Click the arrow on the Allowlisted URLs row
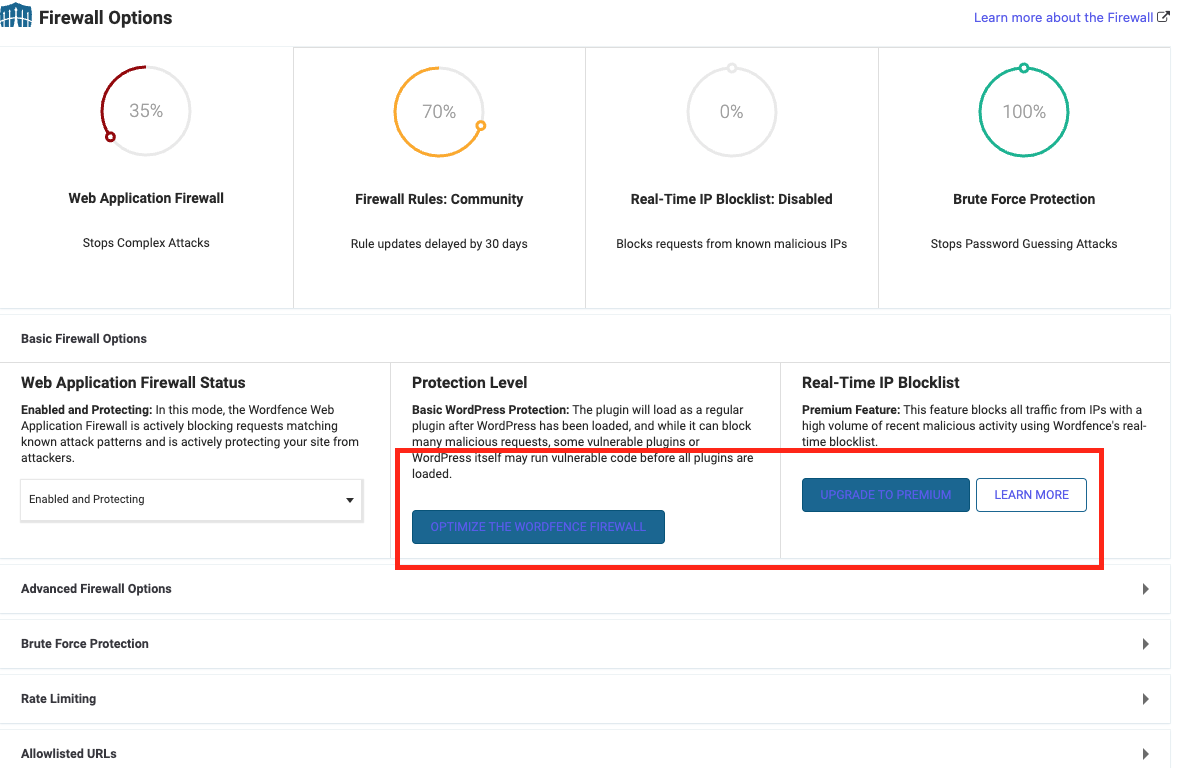This screenshot has width=1198, height=768. (x=1145, y=754)
